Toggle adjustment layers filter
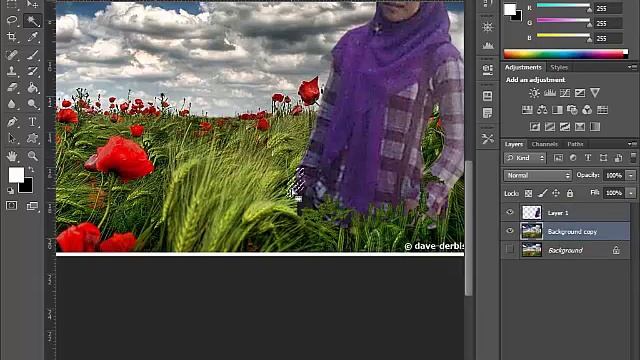The height and width of the screenshot is (360, 640). click(x=573, y=158)
